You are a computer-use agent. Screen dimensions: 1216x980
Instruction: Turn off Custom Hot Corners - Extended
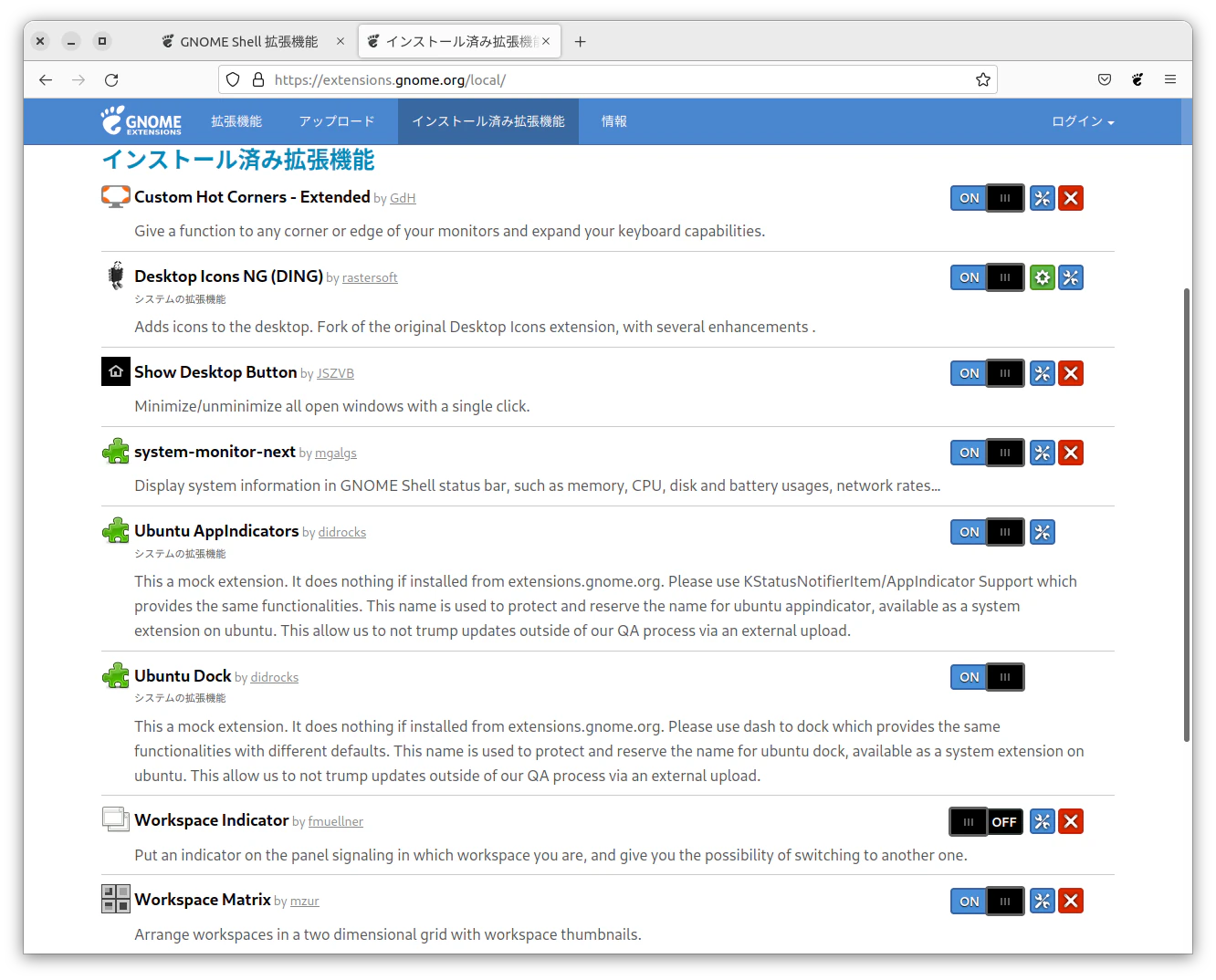click(x=988, y=198)
